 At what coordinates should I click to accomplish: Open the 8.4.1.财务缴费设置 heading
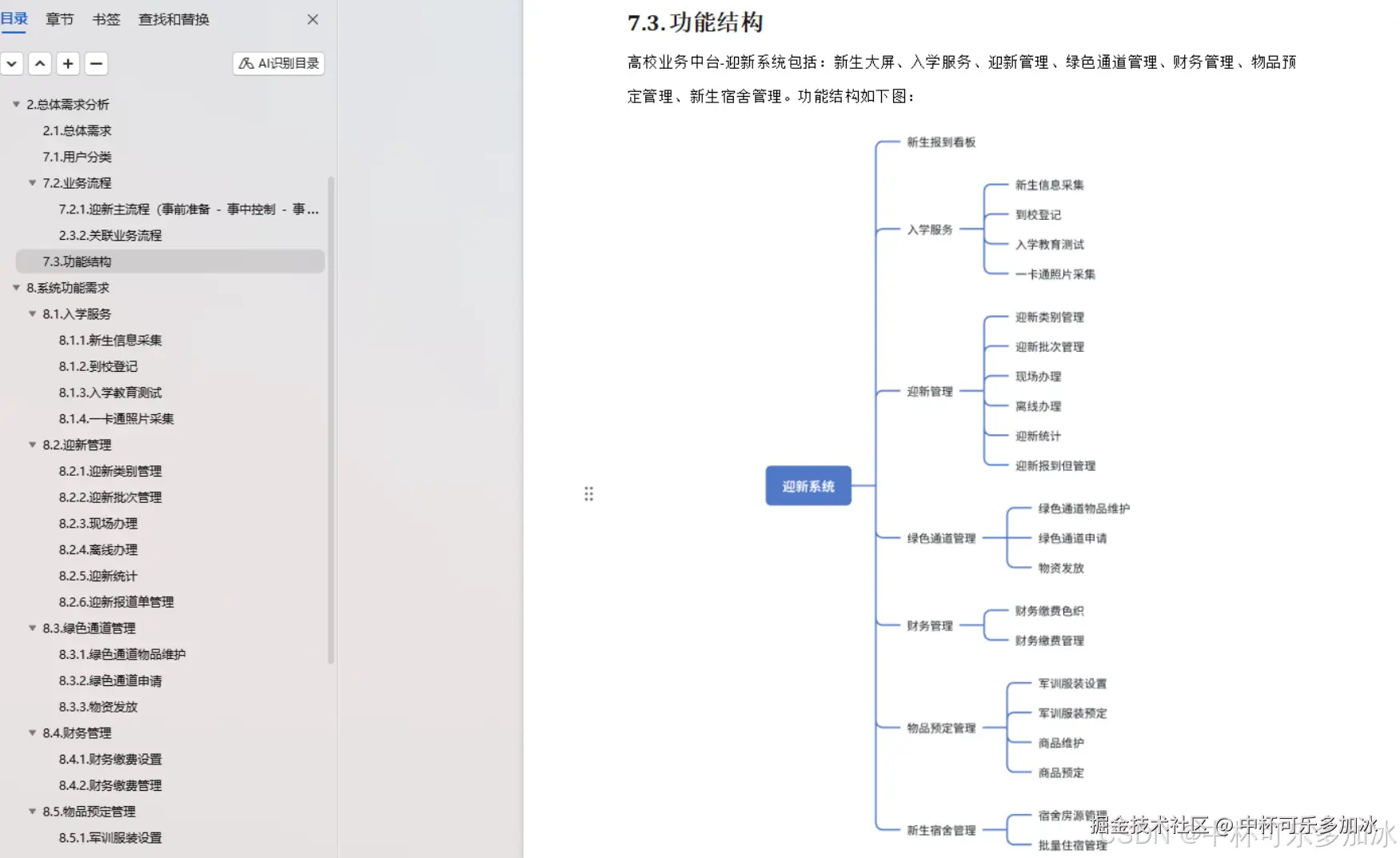pyautogui.click(x=111, y=759)
